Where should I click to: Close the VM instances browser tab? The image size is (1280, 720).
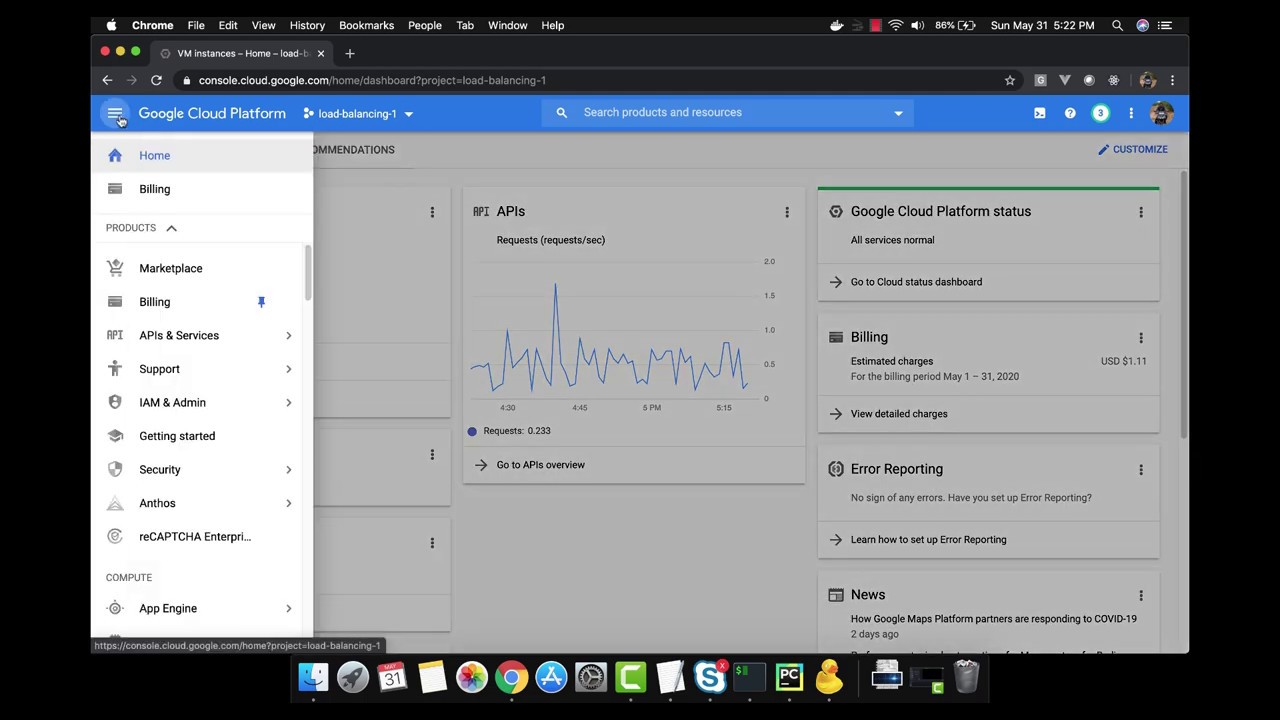click(320, 53)
